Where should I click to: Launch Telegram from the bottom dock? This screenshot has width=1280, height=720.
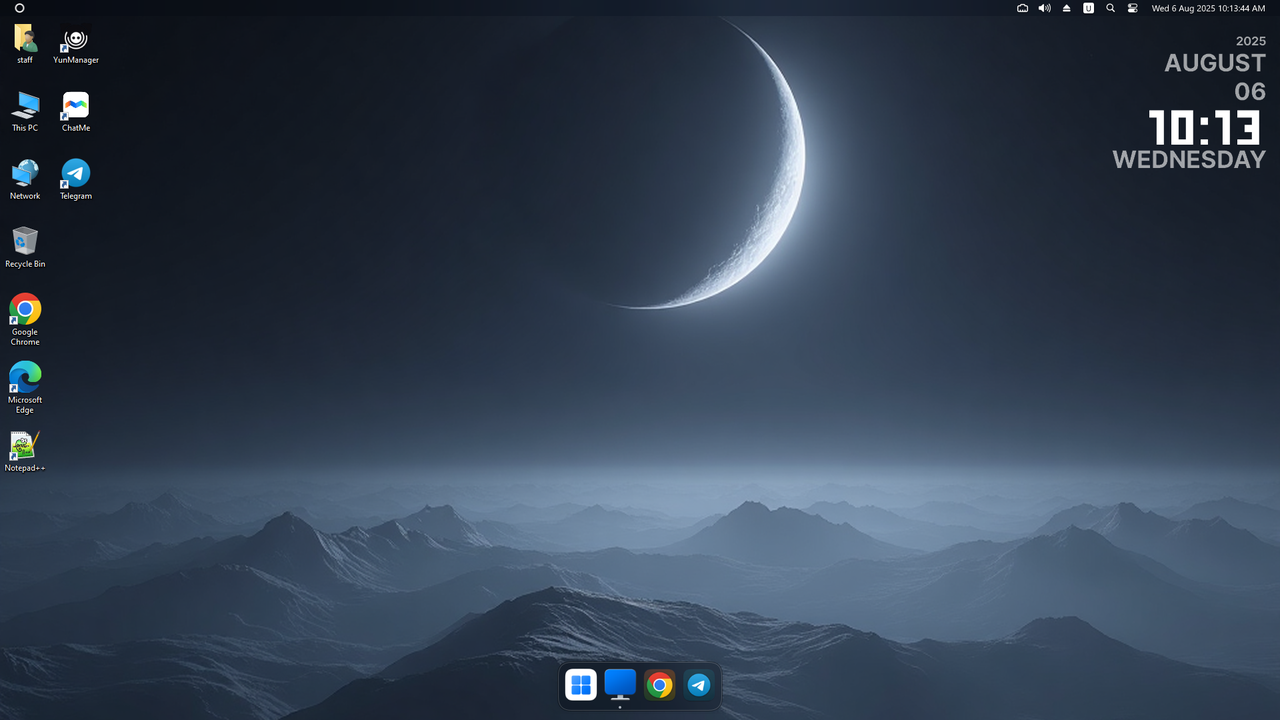point(698,685)
